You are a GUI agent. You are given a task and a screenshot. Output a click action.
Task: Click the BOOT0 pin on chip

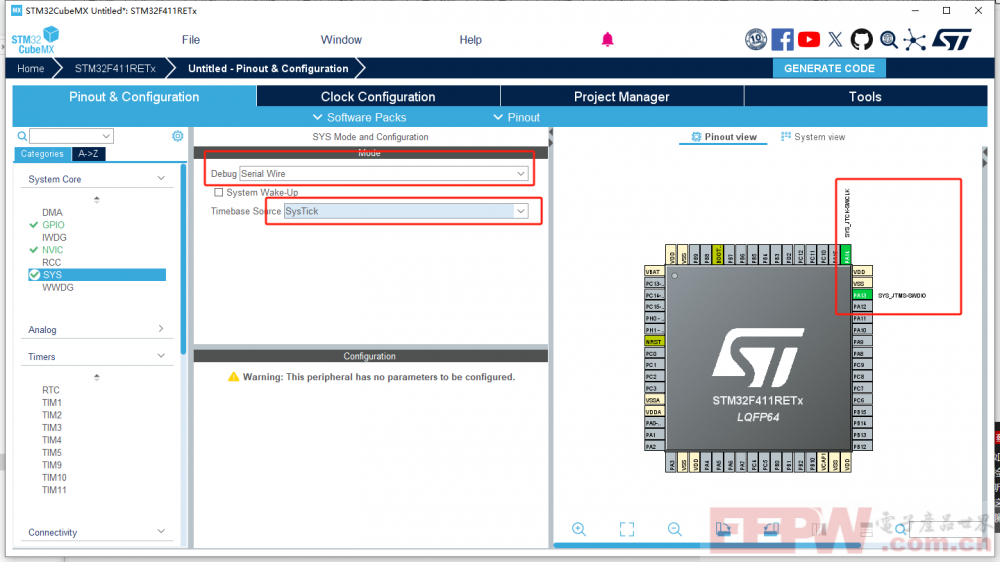pyautogui.click(x=717, y=254)
